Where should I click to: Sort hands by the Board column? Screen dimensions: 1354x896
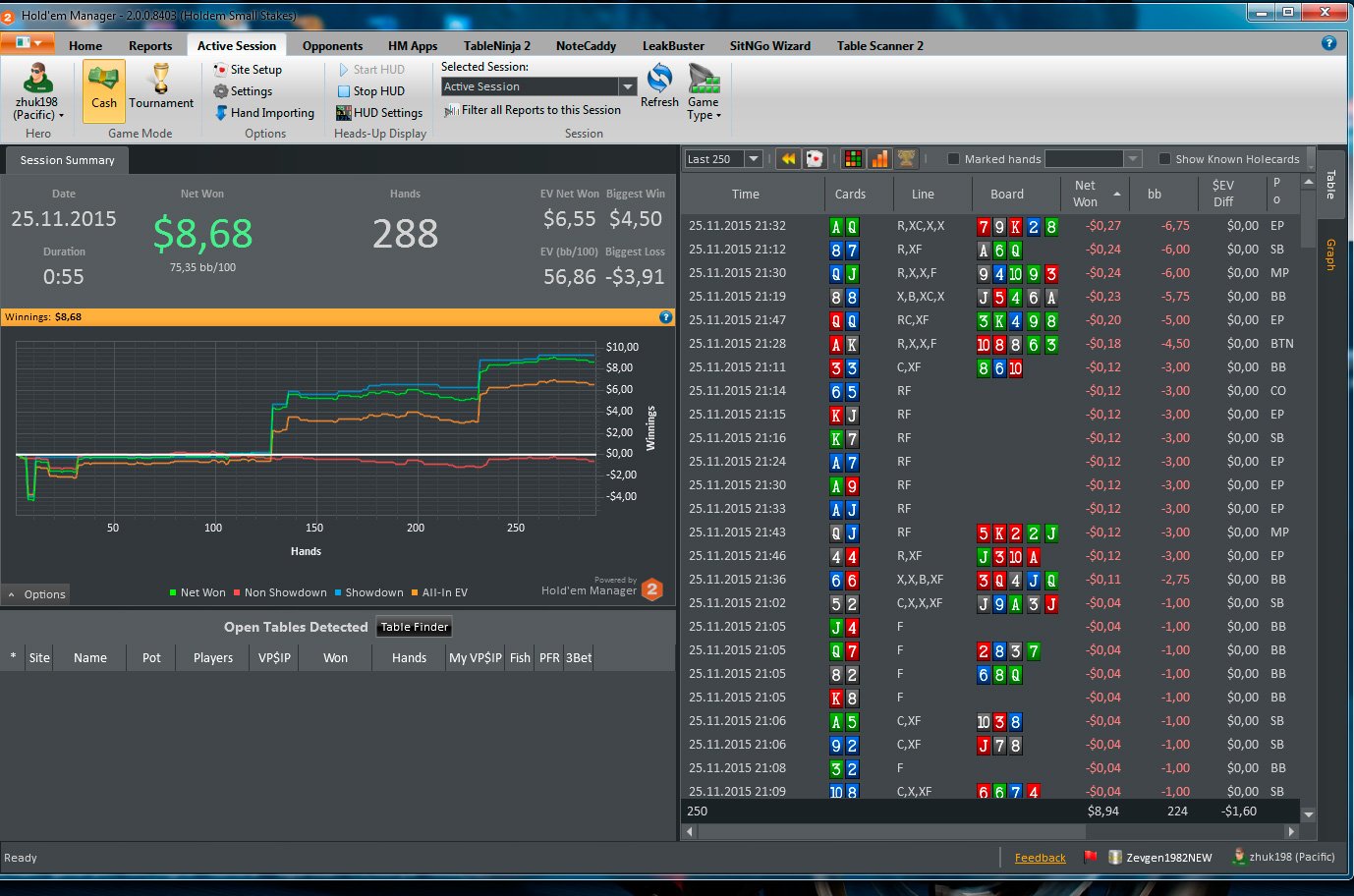tap(1007, 194)
